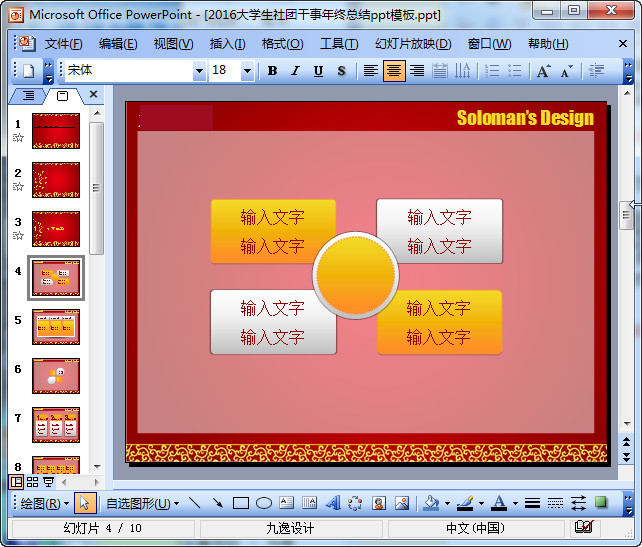Decrease font size
The height and width of the screenshot is (547, 642).
[567, 71]
